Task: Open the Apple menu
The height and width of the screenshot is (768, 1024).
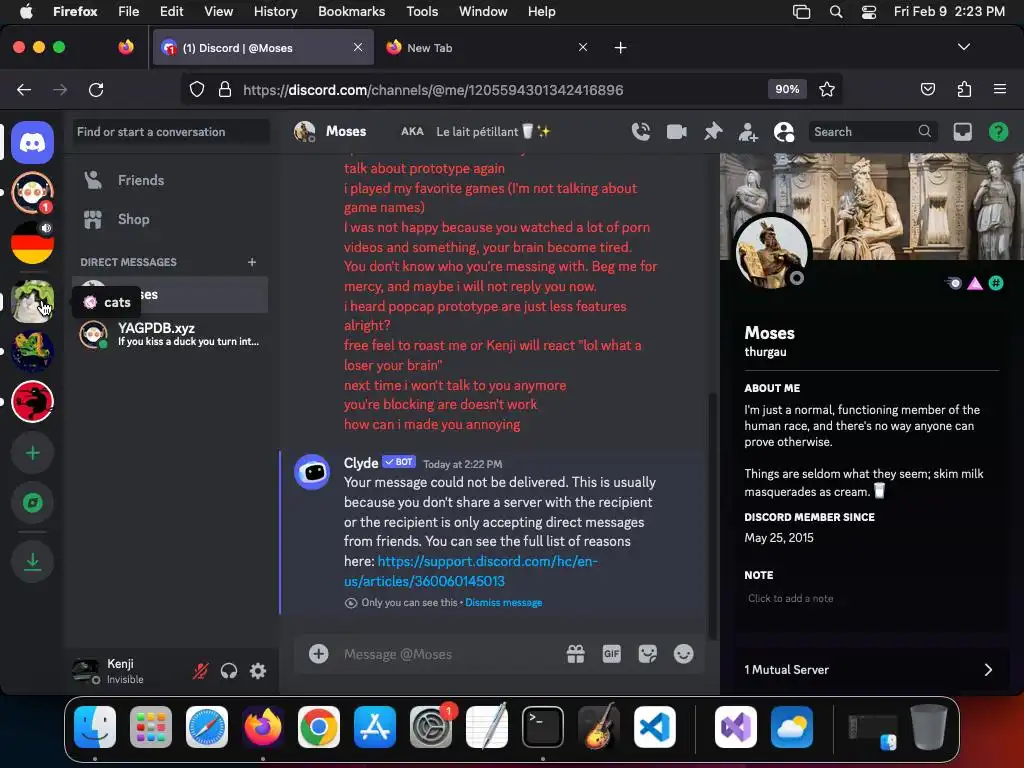Action: tap(26, 12)
